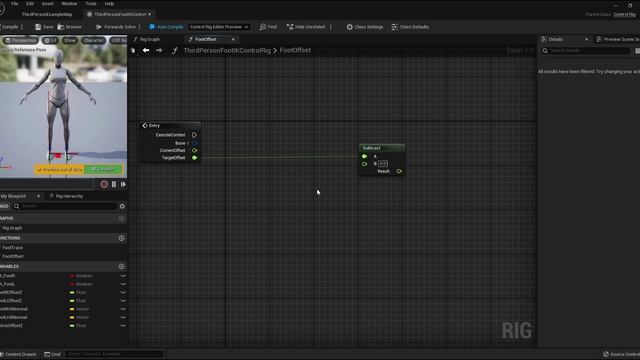Click the FootOffset breadcrumb
The image size is (640, 360).
point(295,50)
